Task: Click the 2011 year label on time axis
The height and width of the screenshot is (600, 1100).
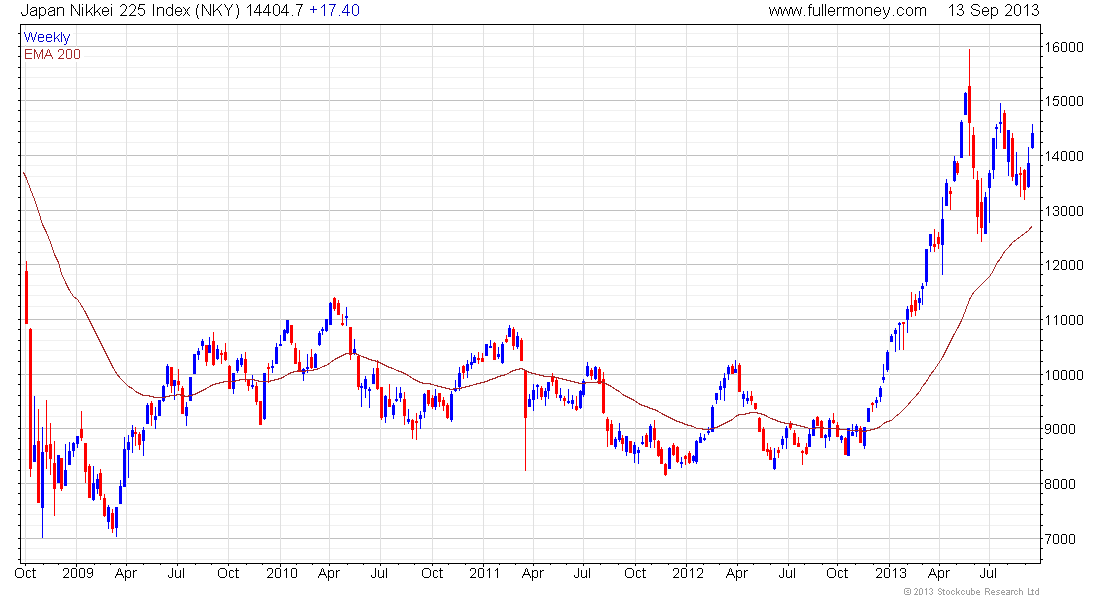Action: click(x=485, y=573)
